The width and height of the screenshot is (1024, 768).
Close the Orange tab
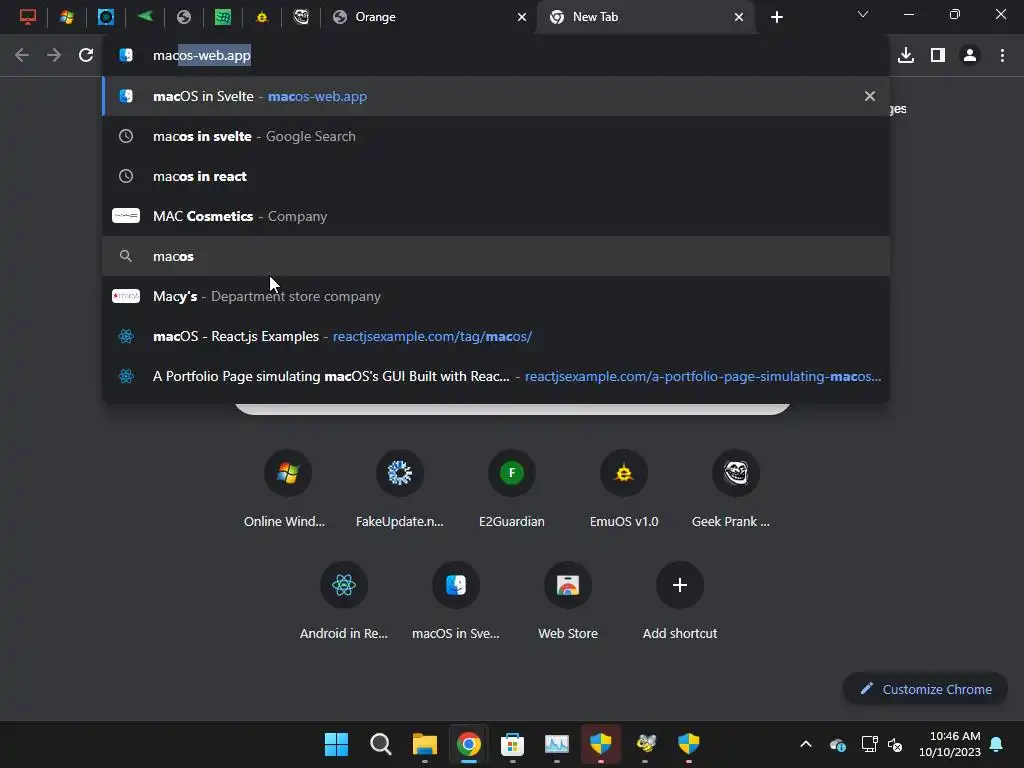tap(522, 17)
